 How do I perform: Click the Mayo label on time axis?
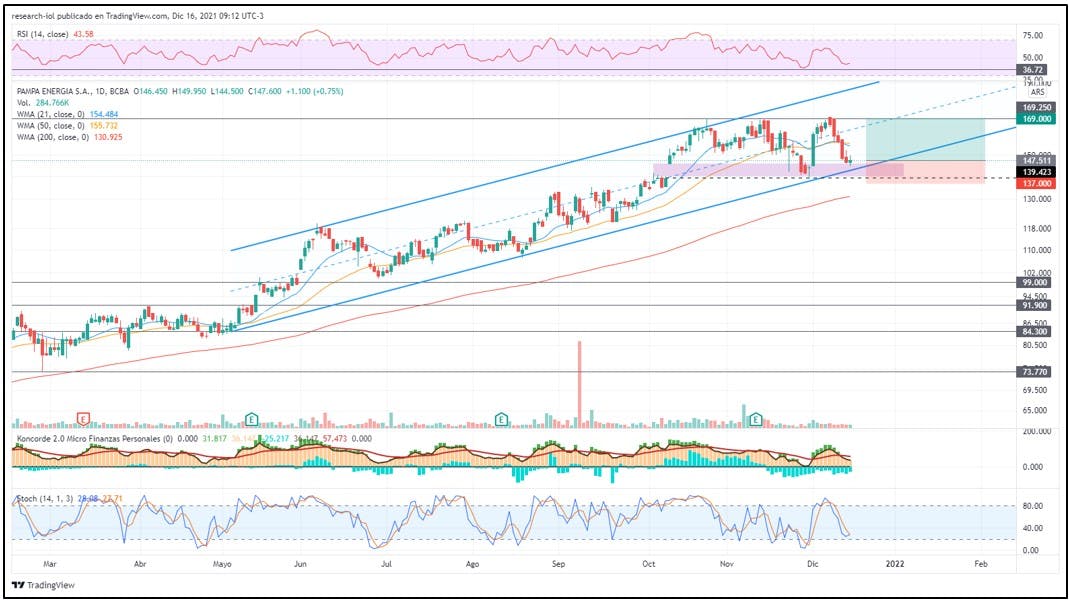tap(222, 564)
